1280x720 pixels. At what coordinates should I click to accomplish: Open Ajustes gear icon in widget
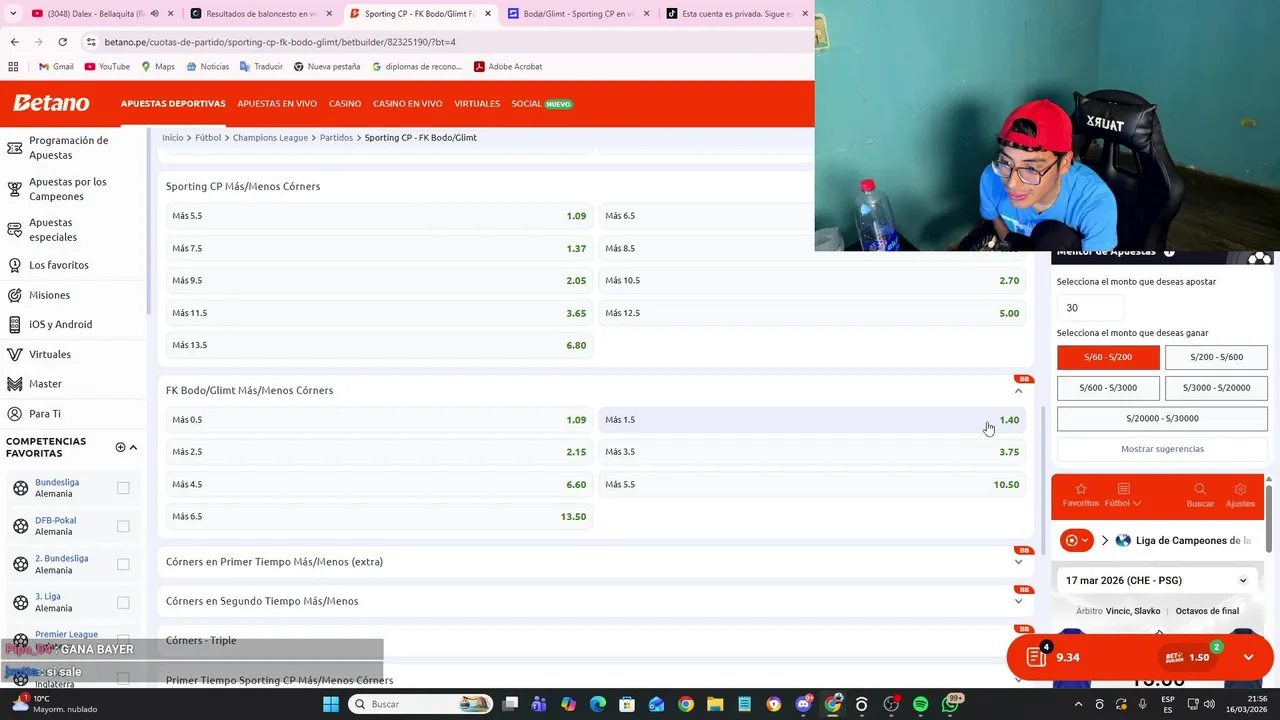(1240, 489)
